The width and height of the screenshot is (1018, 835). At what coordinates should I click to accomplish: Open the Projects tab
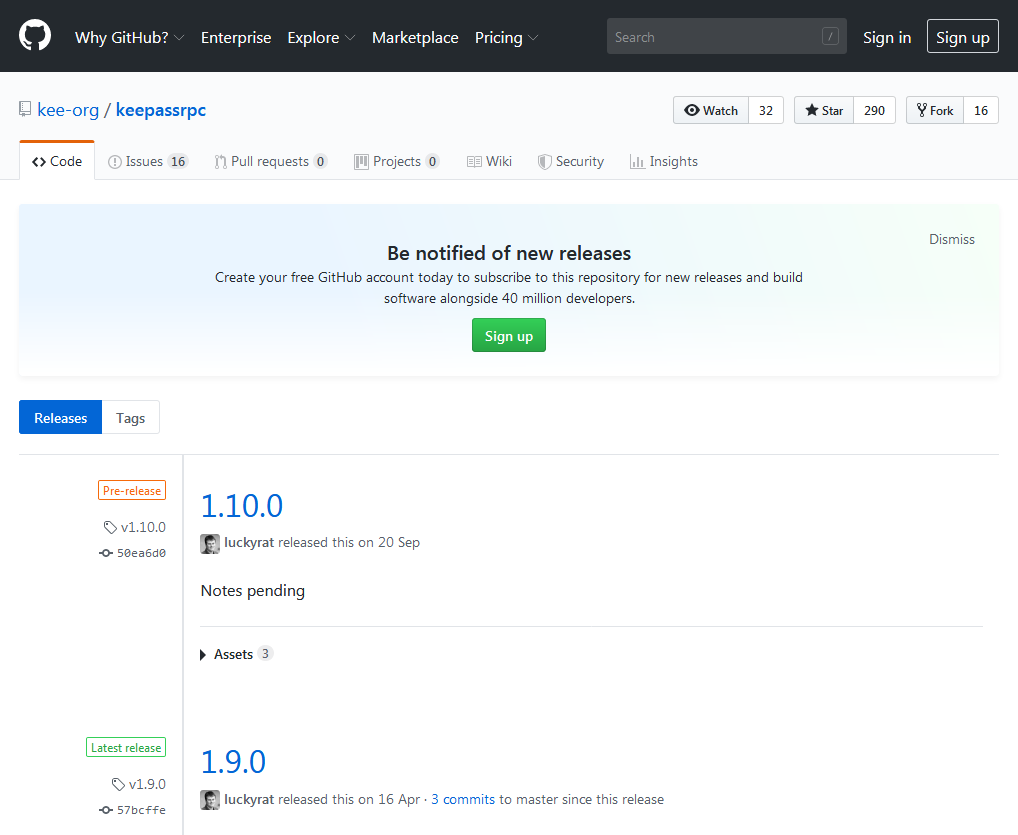pos(397,161)
